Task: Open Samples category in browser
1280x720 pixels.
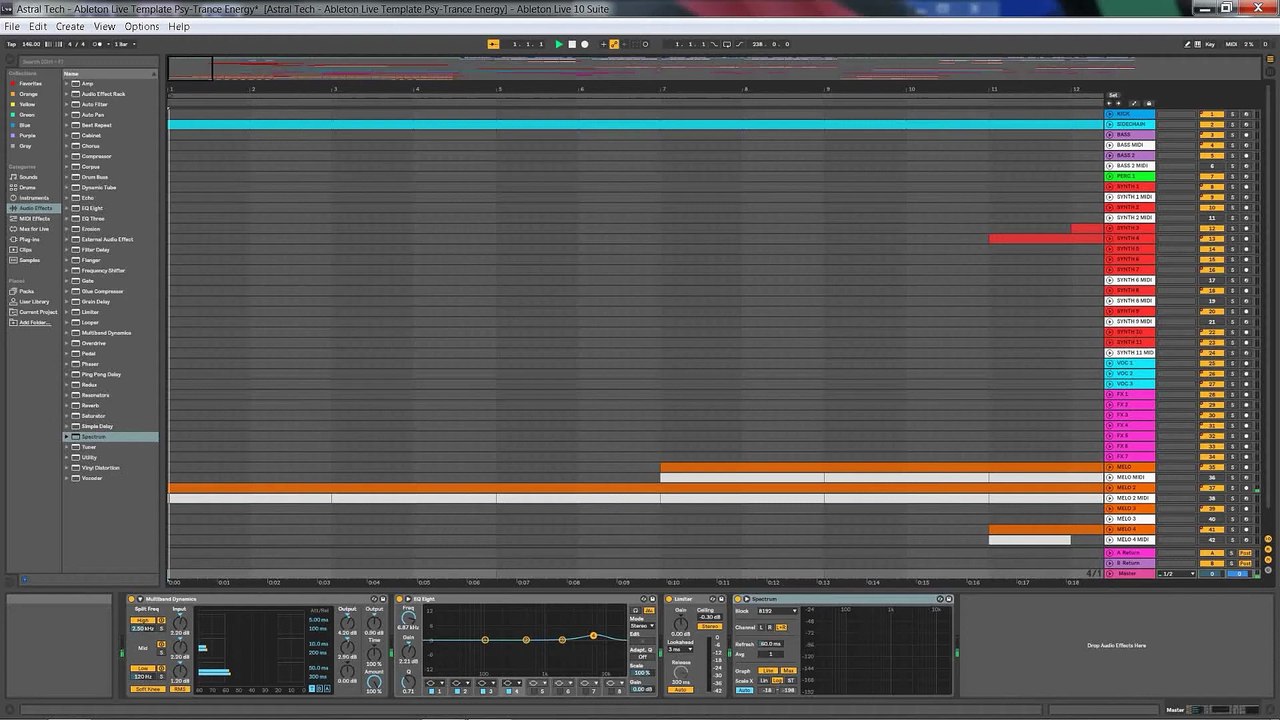Action: pos(29,260)
